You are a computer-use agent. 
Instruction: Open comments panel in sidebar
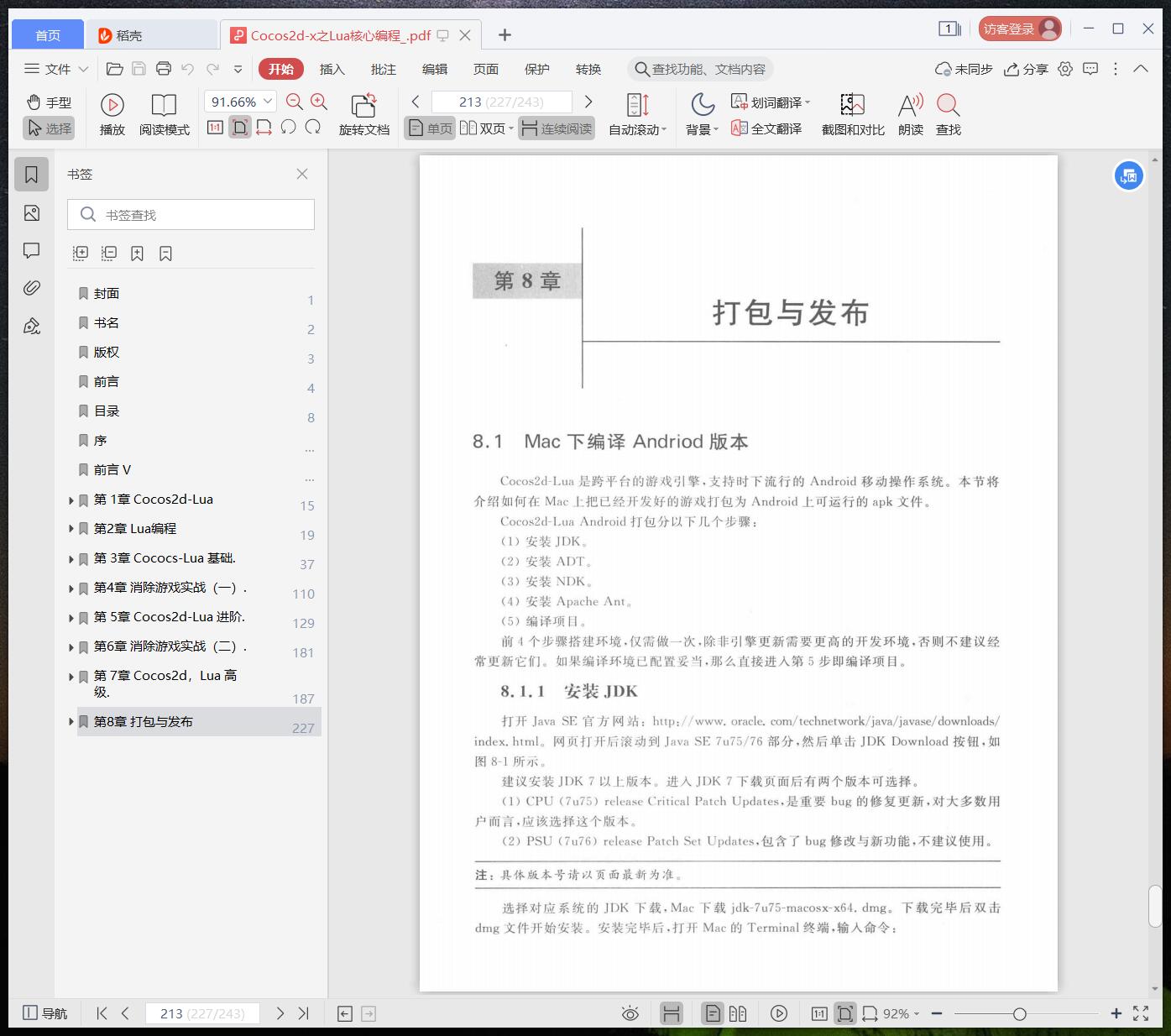tap(31, 250)
